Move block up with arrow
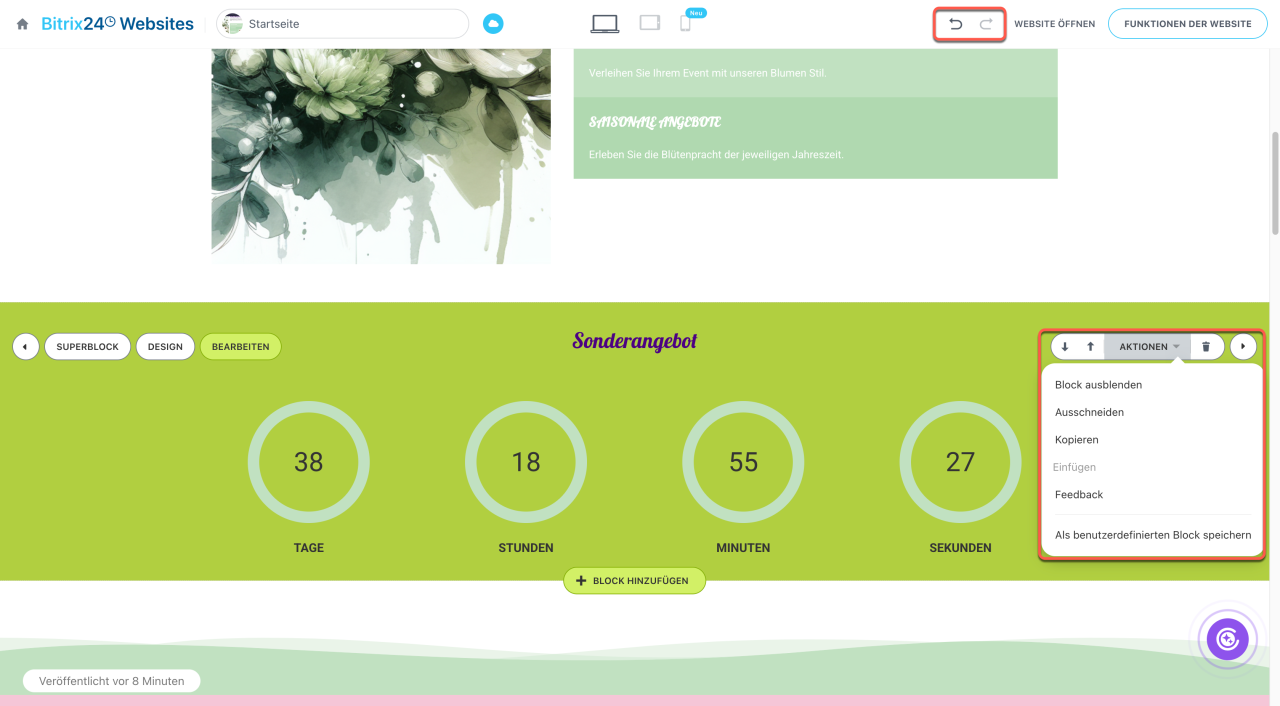The image size is (1280, 706). [1090, 347]
